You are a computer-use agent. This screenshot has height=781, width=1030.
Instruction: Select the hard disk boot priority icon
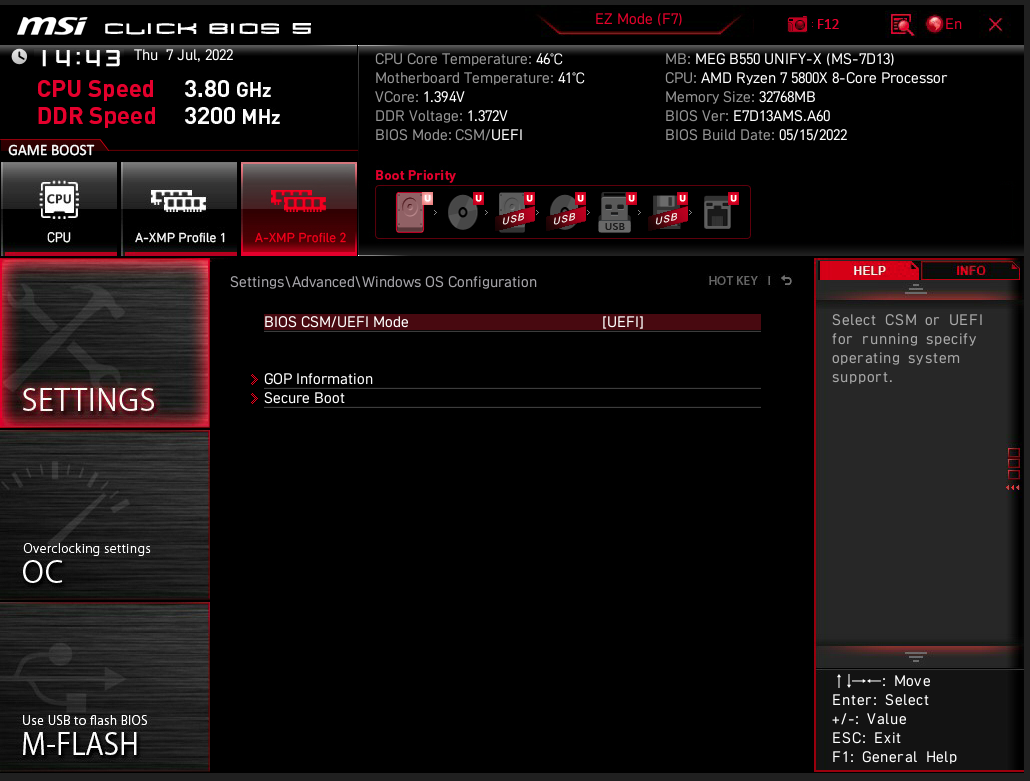tap(413, 212)
